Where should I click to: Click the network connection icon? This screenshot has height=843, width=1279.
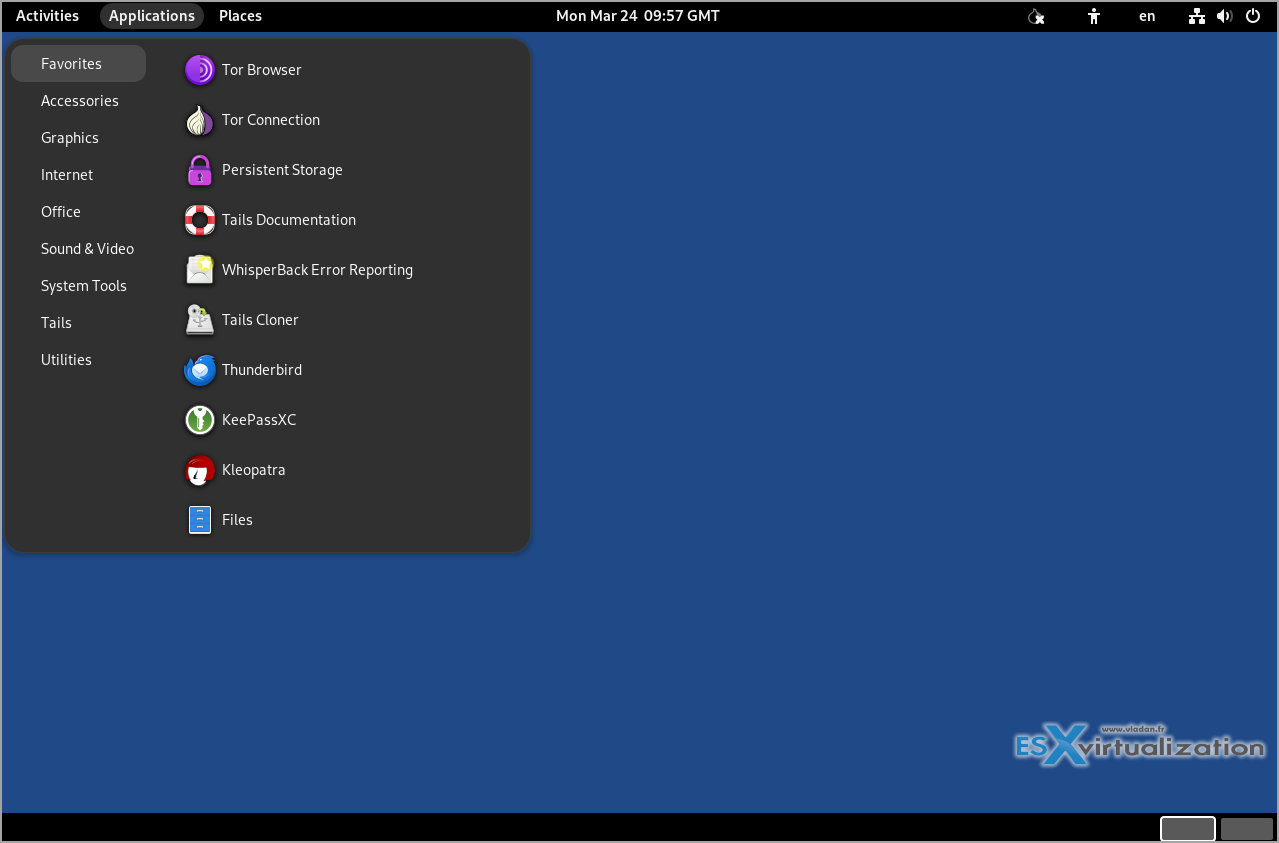point(1197,16)
